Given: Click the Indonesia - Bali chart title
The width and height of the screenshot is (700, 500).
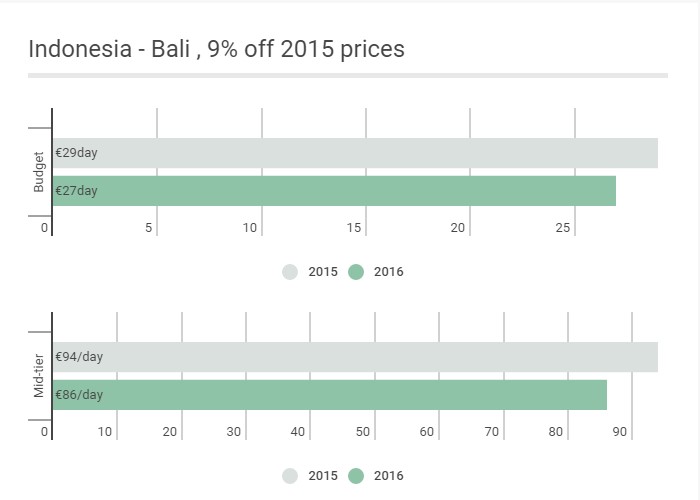Looking at the screenshot, I should 217,49.
